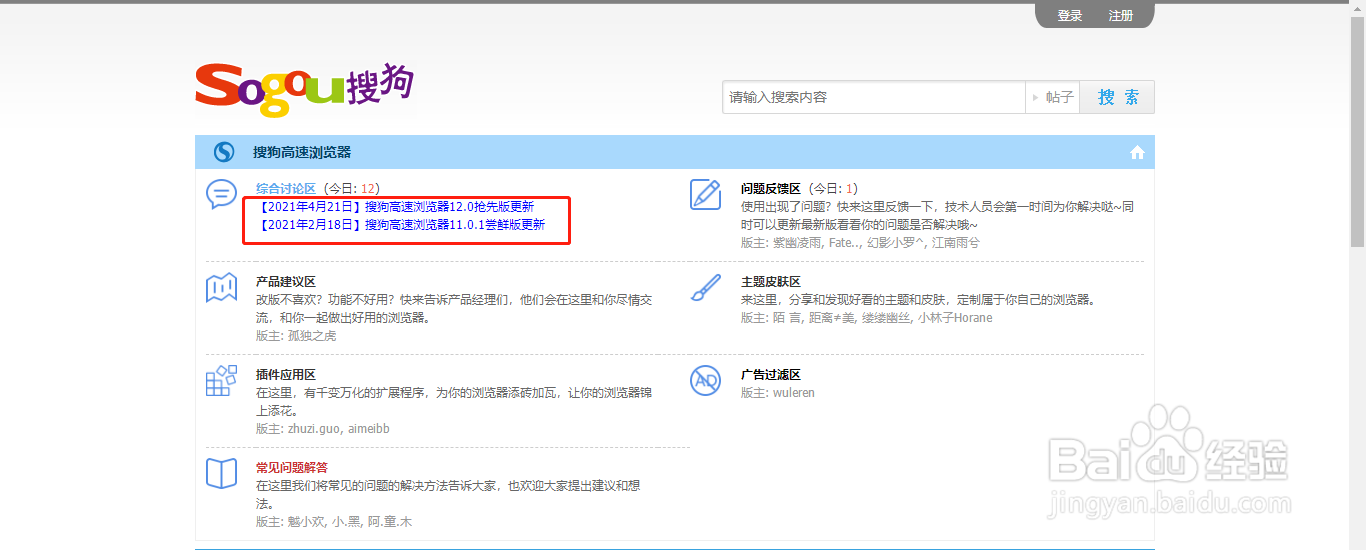Screen dimensions: 1366x550
Task: Click the Sogou 搜狗 logo
Action: pyautogui.click(x=304, y=89)
